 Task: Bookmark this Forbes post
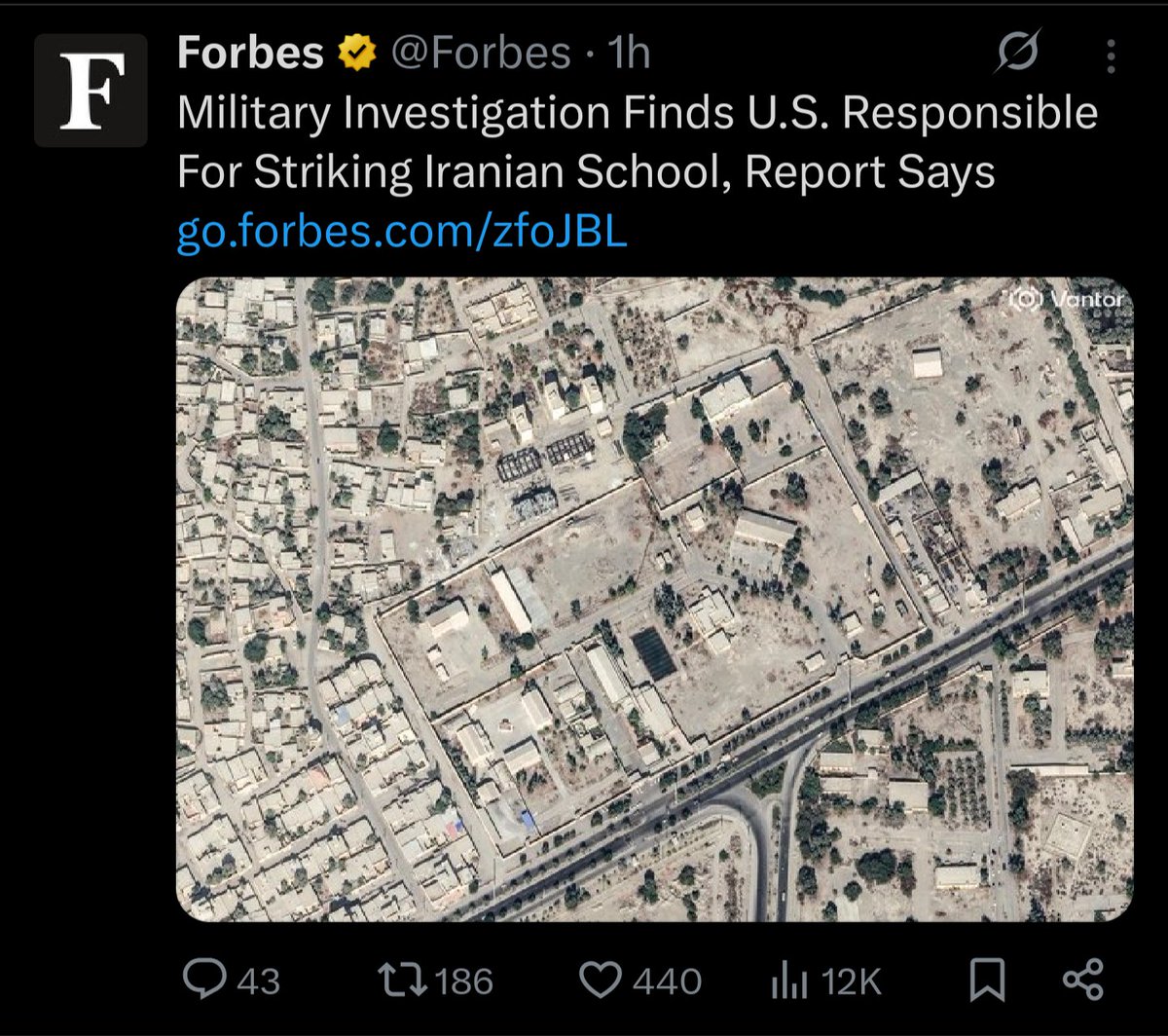pyautogui.click(x=988, y=980)
